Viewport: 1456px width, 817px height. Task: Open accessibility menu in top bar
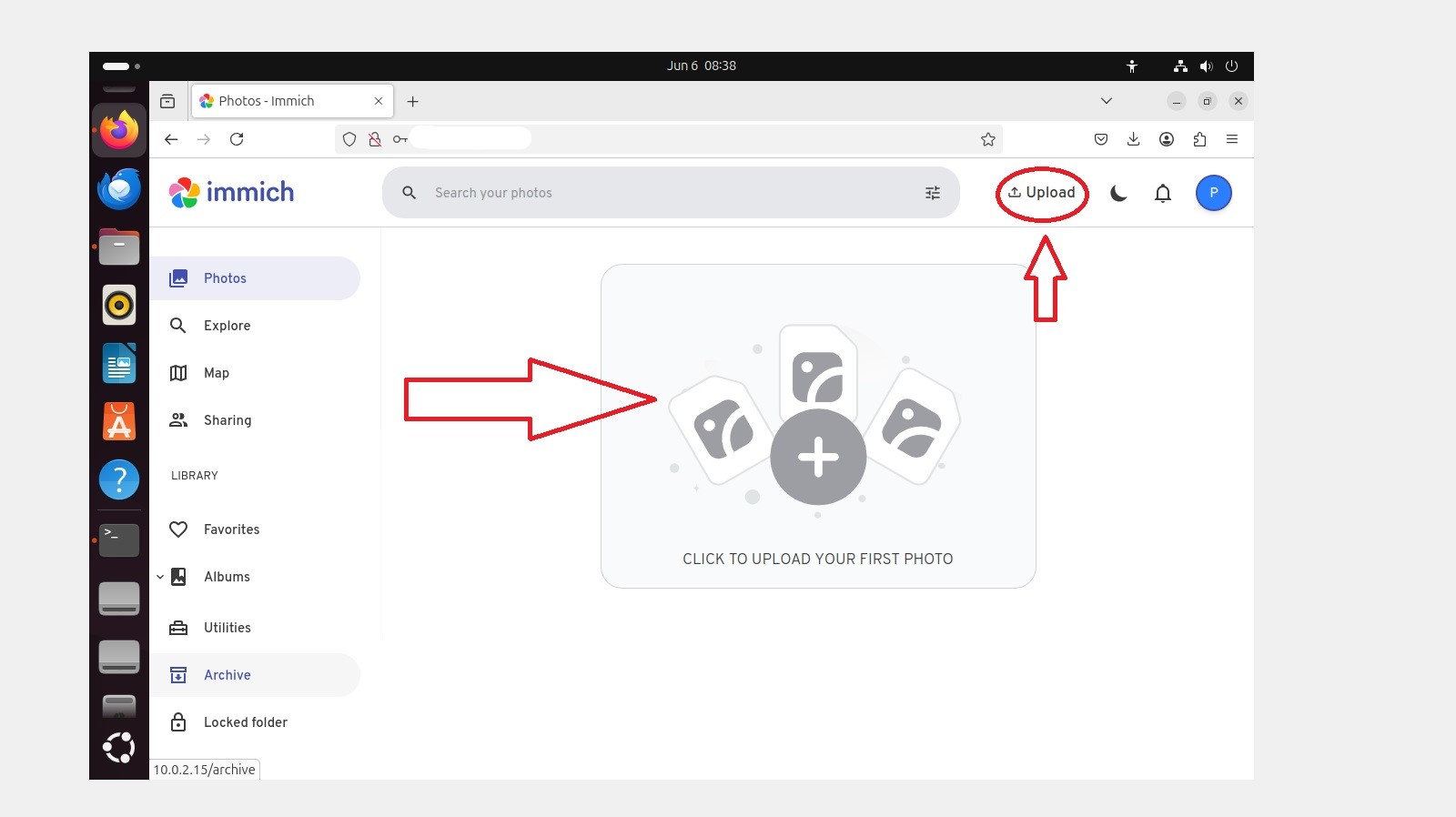click(x=1132, y=66)
